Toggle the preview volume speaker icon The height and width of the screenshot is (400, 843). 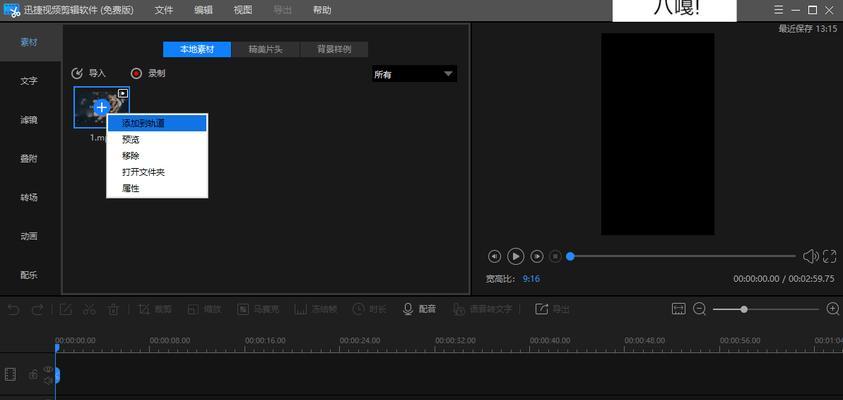pos(810,256)
